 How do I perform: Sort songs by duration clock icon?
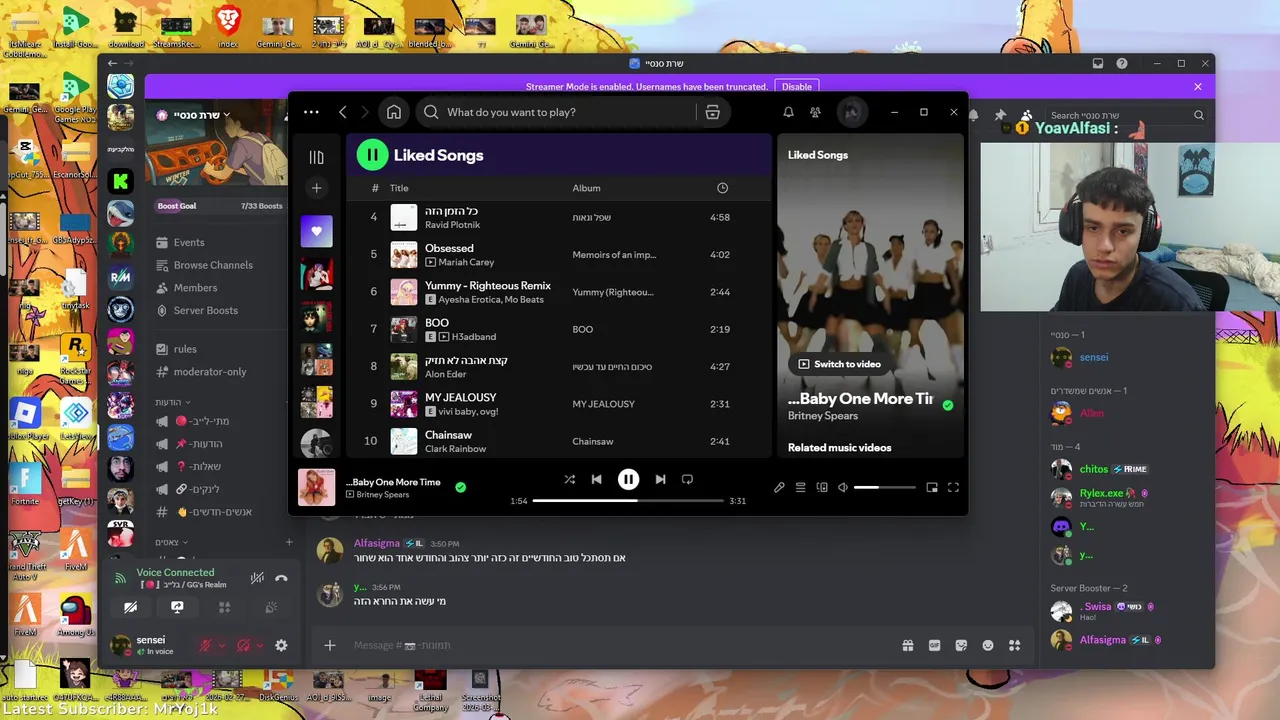click(722, 188)
